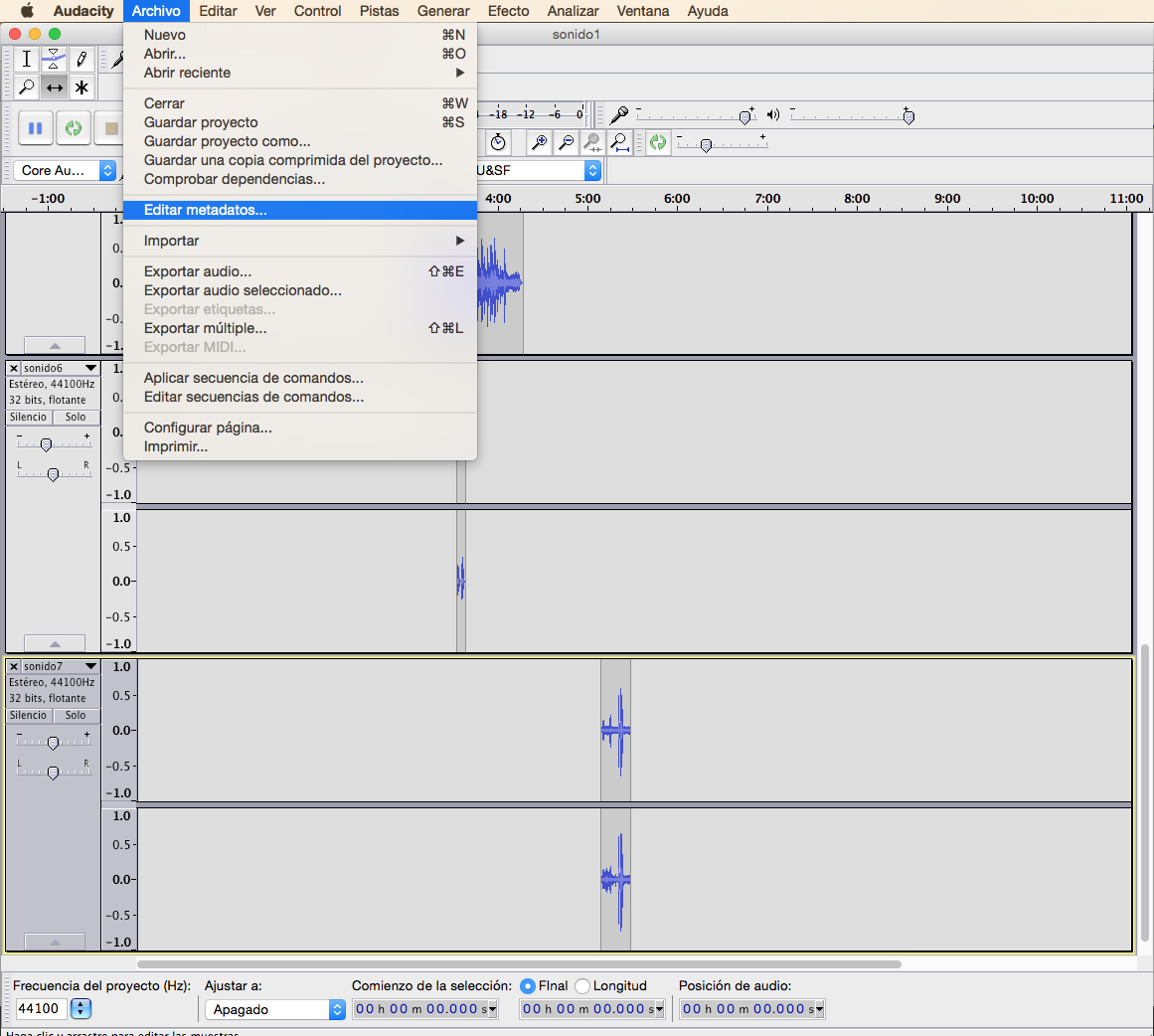Select the Selection (I-beam) tool
1154x1036 pixels.
pos(27,60)
